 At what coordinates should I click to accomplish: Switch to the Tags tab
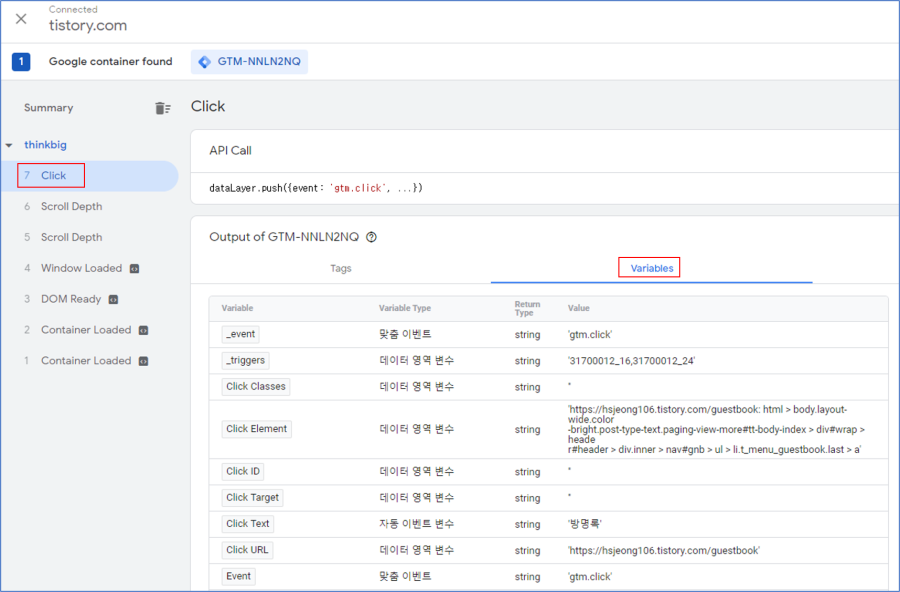340,268
